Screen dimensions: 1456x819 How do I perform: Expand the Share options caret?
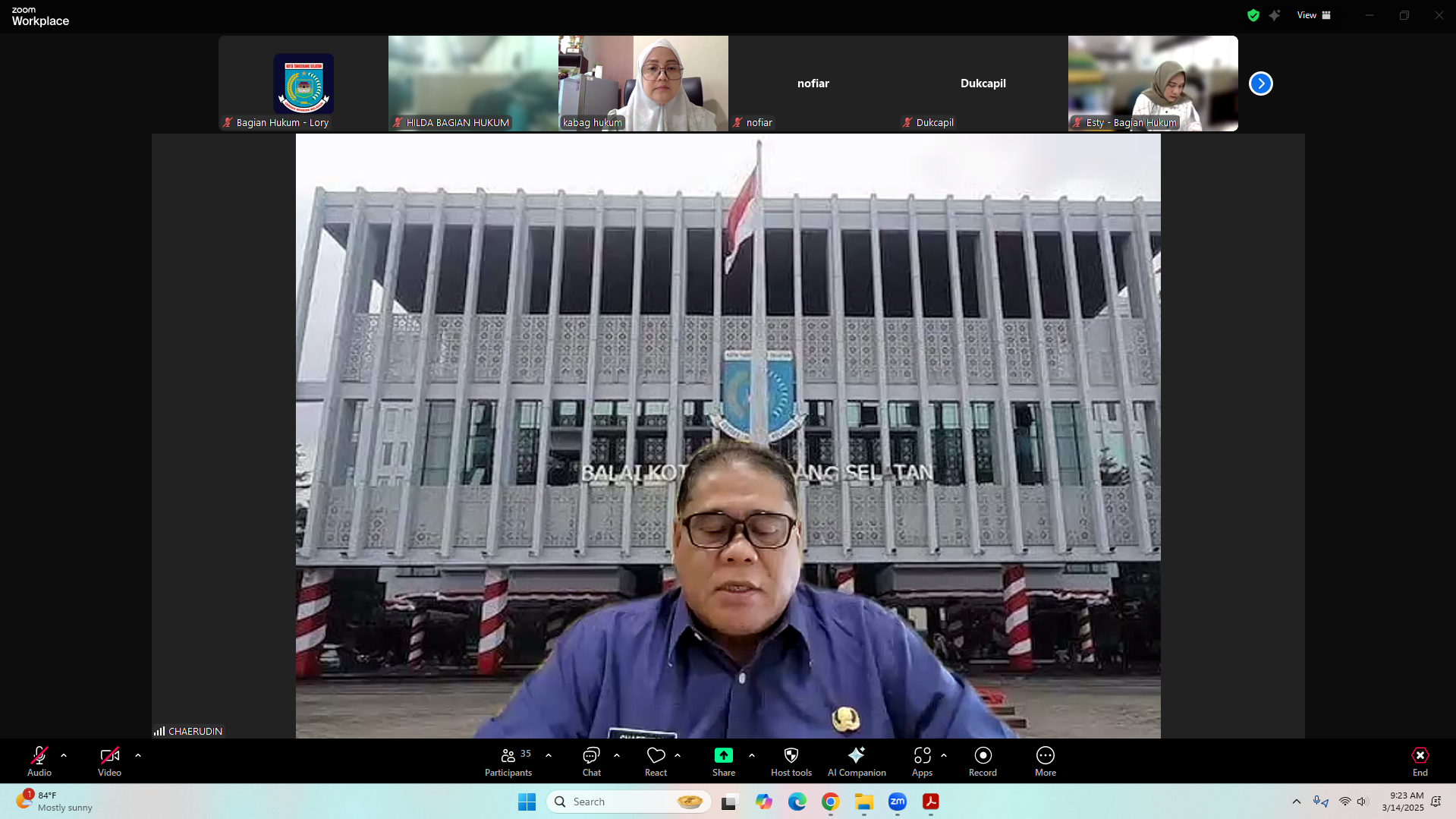point(752,755)
